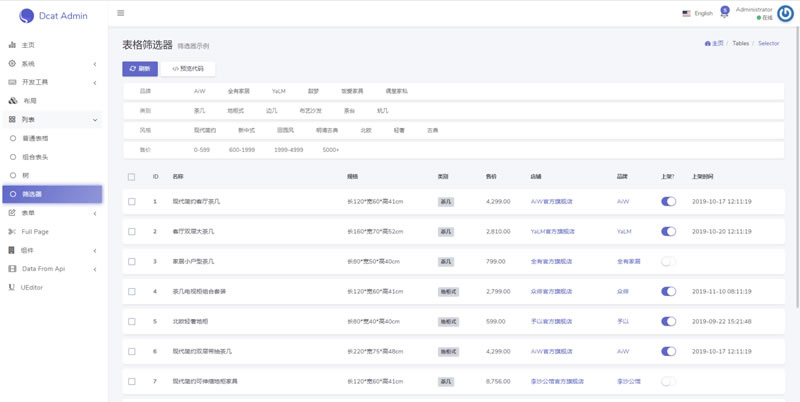800x402 pixels.
Task: Filter by price range 600-1999
Action: [242, 150]
